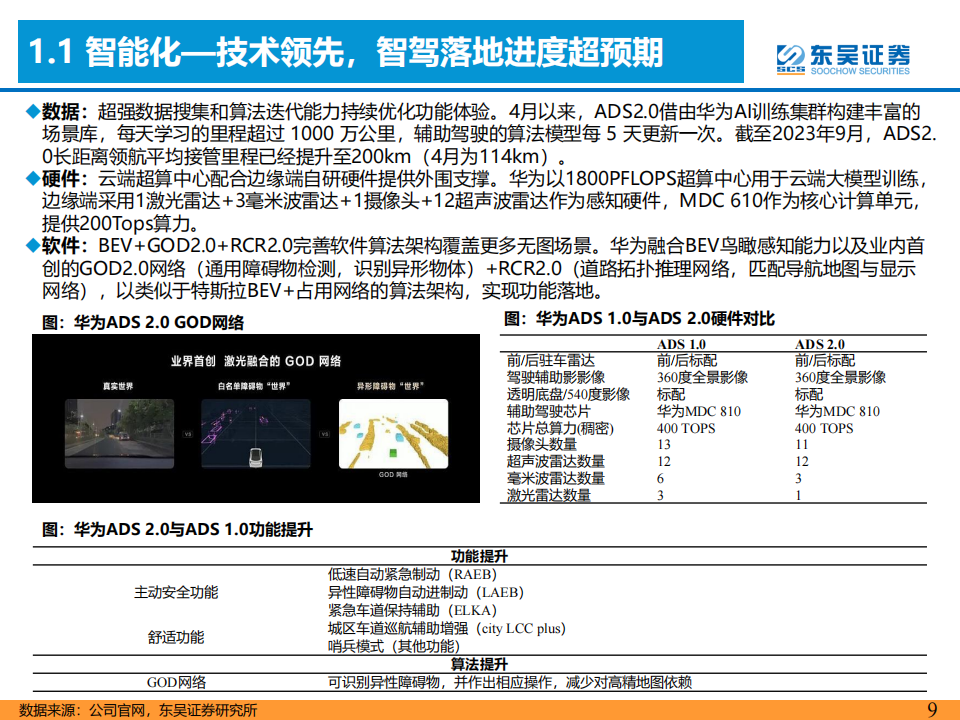Click the "主动安全功能" category cell

tap(176, 592)
